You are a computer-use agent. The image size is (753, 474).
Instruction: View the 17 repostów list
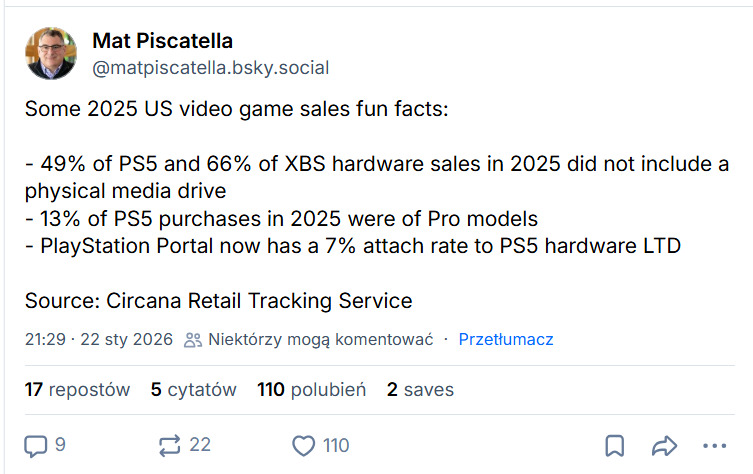coord(77,390)
